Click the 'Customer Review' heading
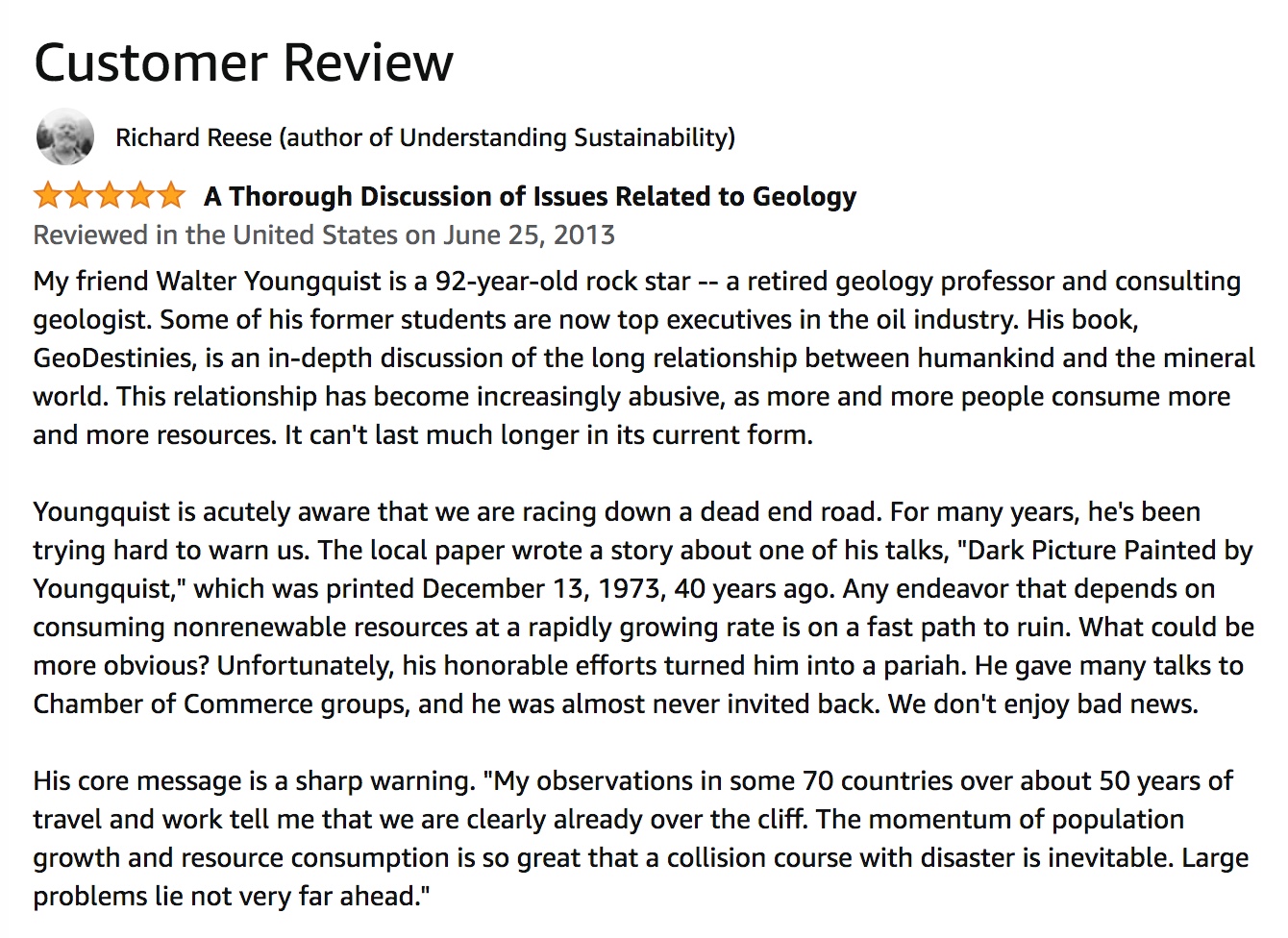 (243, 62)
